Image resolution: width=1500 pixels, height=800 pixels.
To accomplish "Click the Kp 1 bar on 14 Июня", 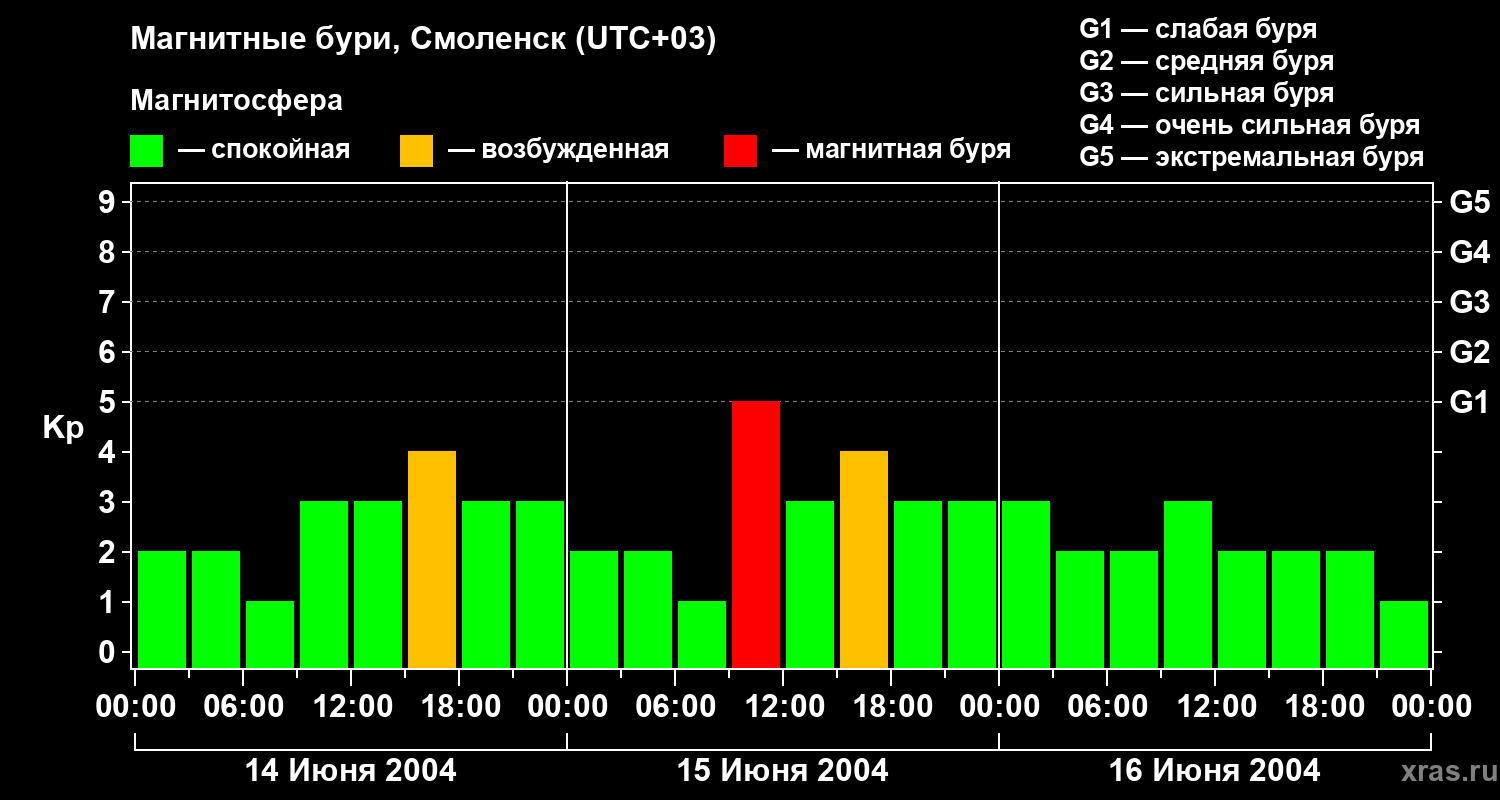I will point(270,634).
